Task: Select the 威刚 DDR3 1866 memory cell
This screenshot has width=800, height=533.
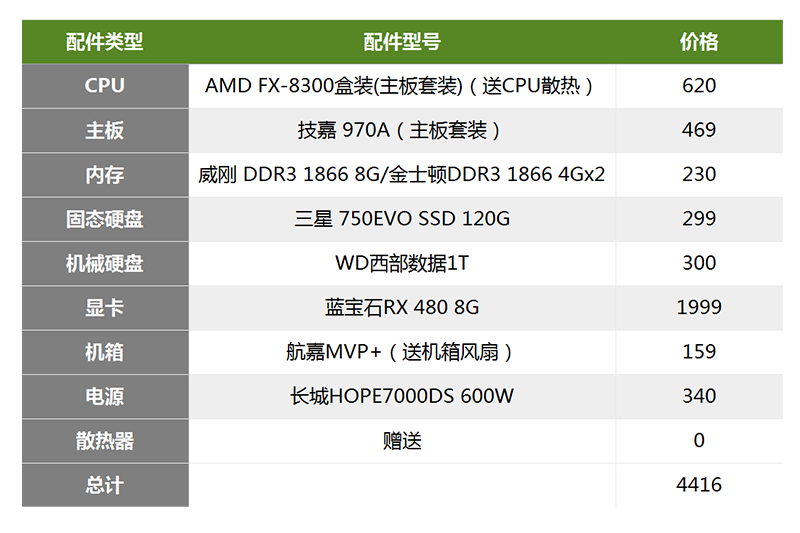Action: (x=401, y=174)
